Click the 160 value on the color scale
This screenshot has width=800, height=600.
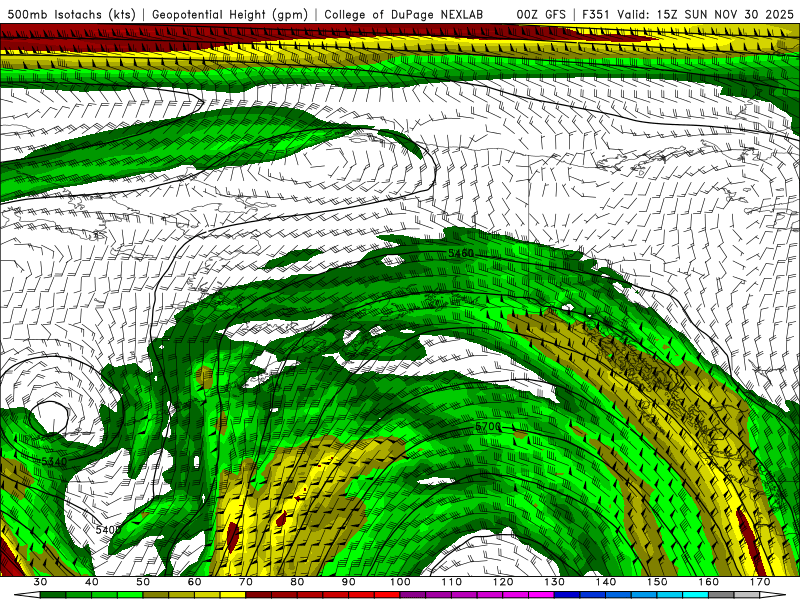(709, 582)
